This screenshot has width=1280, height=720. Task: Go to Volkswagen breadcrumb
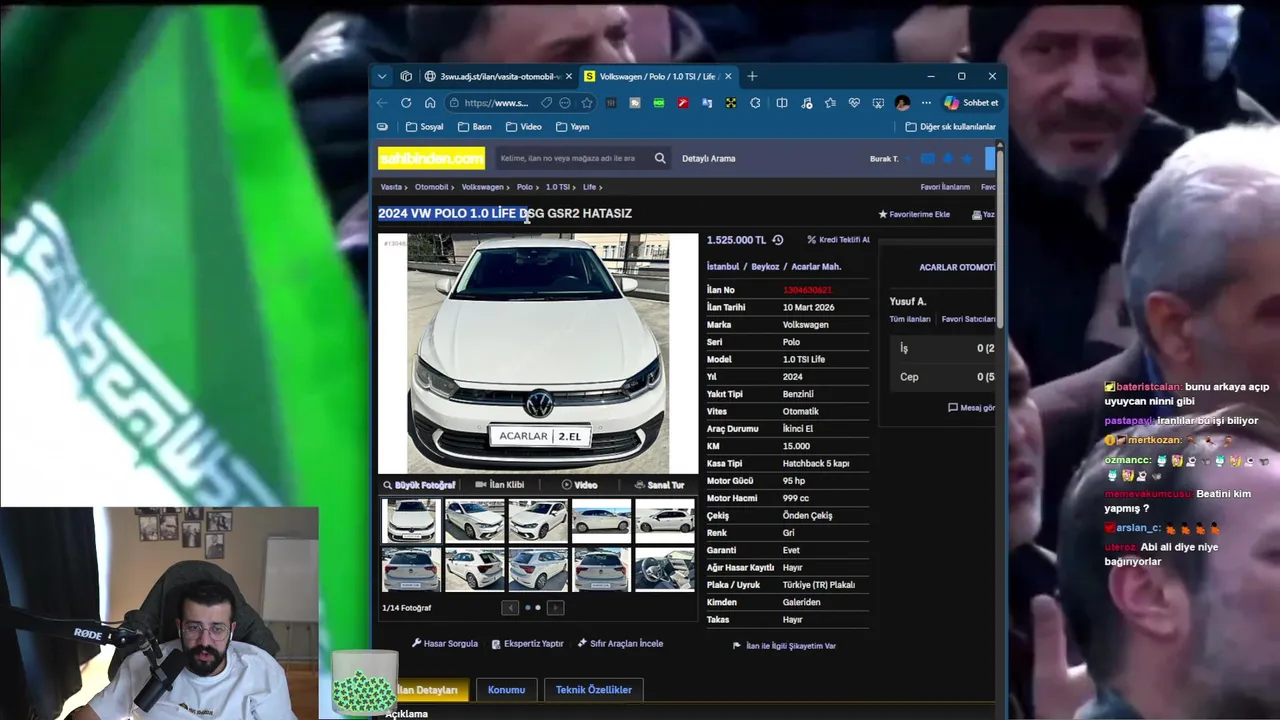[483, 187]
